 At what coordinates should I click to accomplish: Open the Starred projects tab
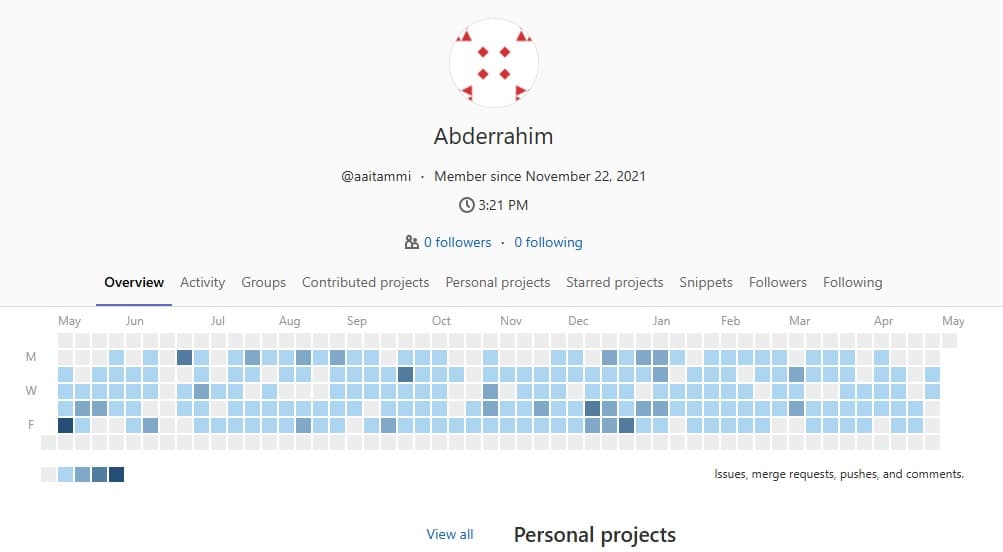coord(614,282)
